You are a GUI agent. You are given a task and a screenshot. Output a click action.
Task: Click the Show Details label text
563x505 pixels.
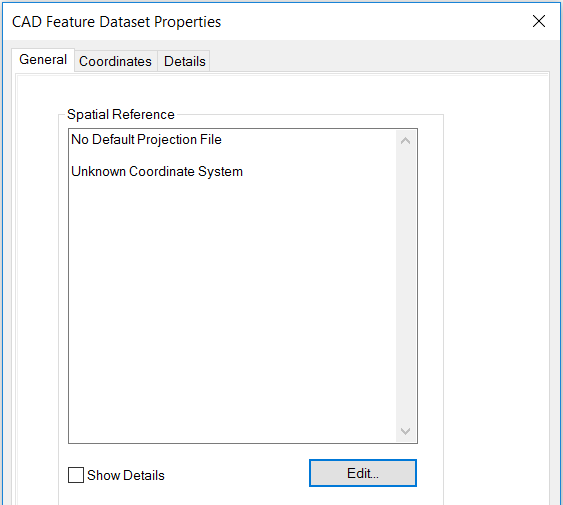[126, 475]
